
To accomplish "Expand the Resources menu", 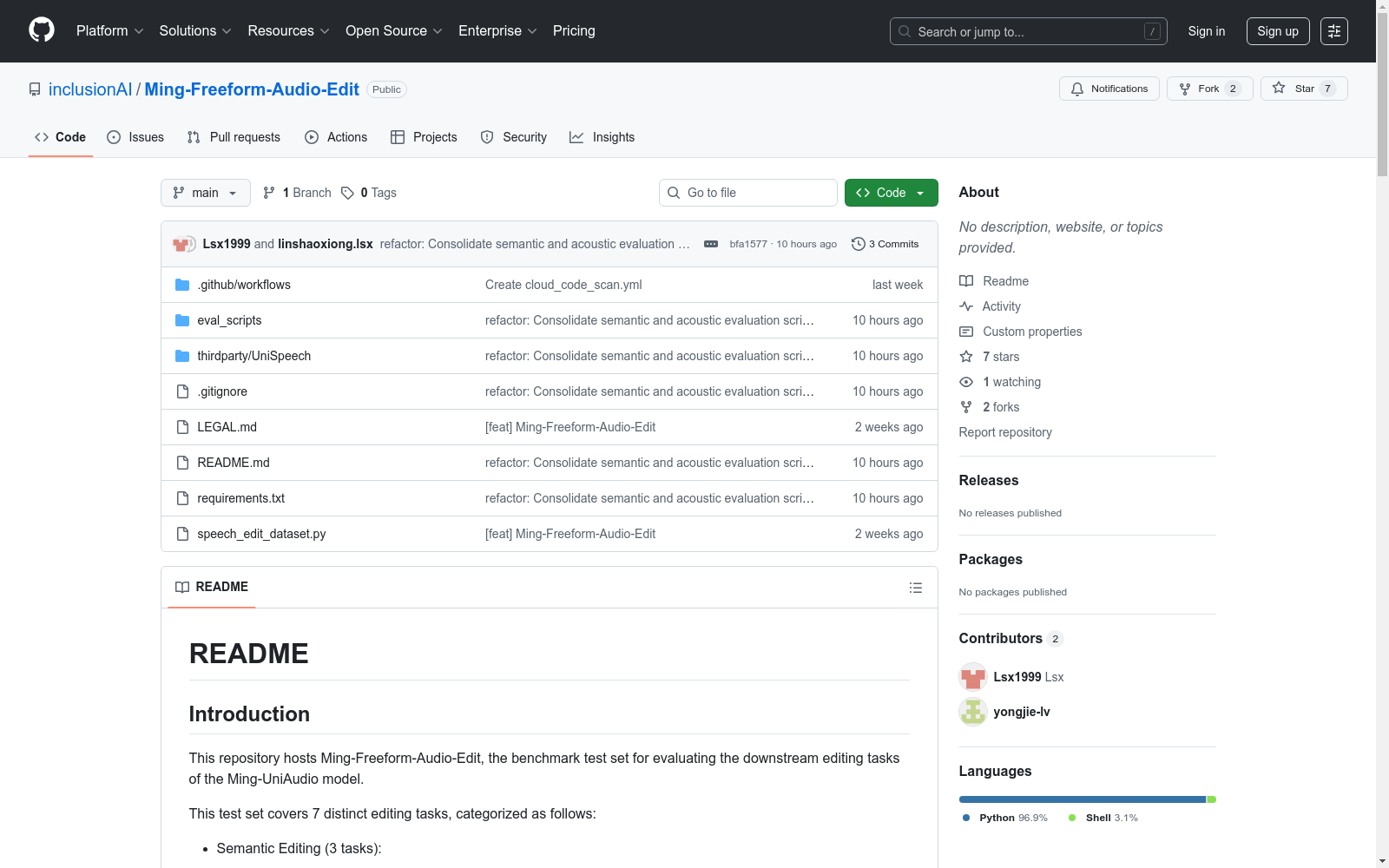I will 289,31.
